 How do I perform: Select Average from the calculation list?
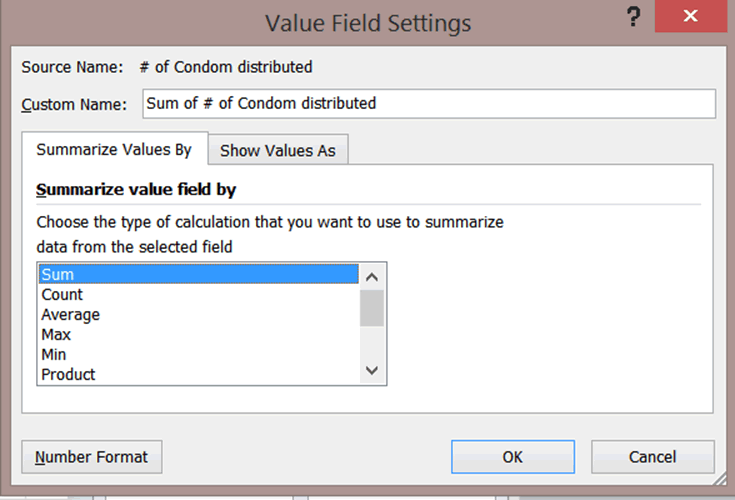(199, 314)
